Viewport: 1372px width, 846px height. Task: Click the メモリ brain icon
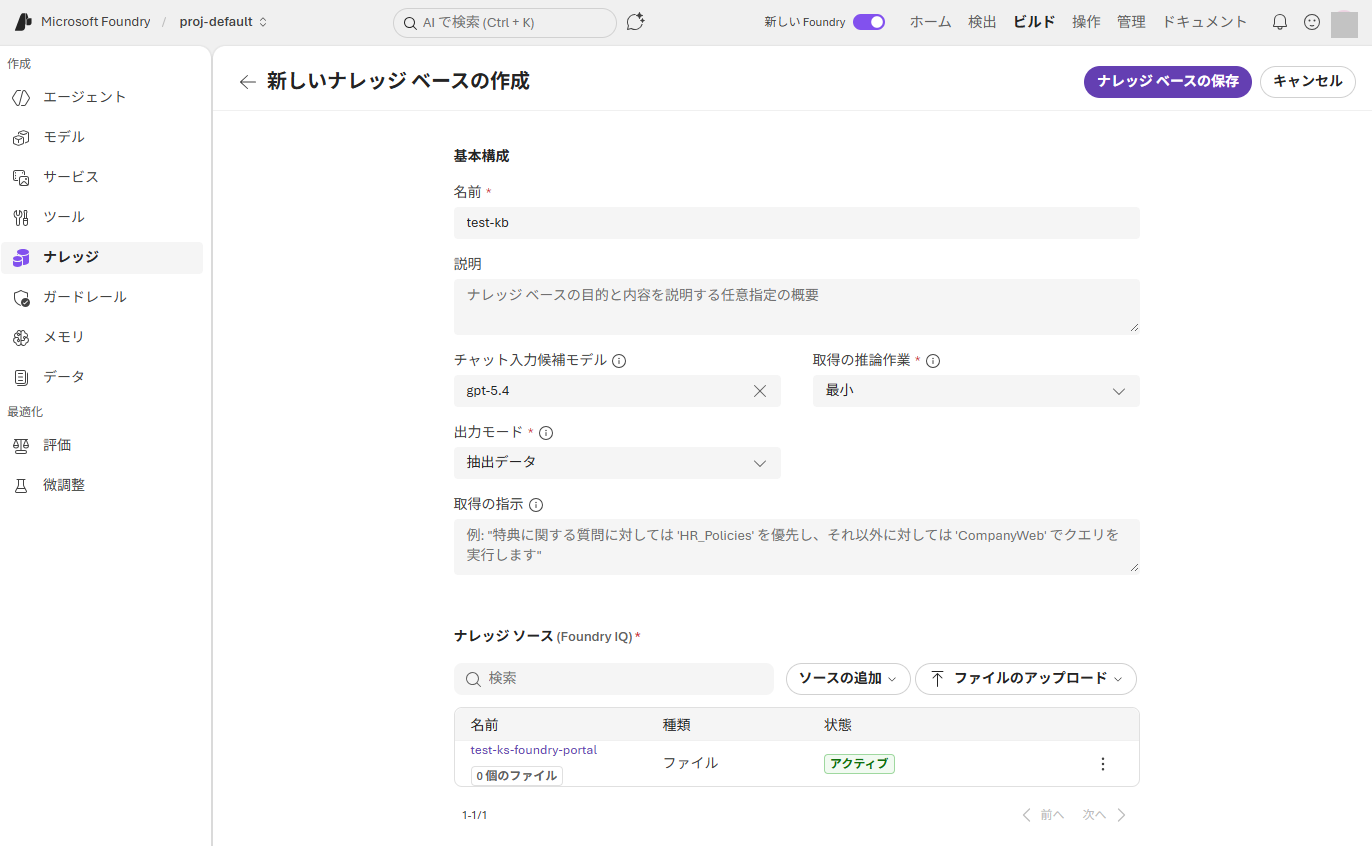tap(21, 337)
